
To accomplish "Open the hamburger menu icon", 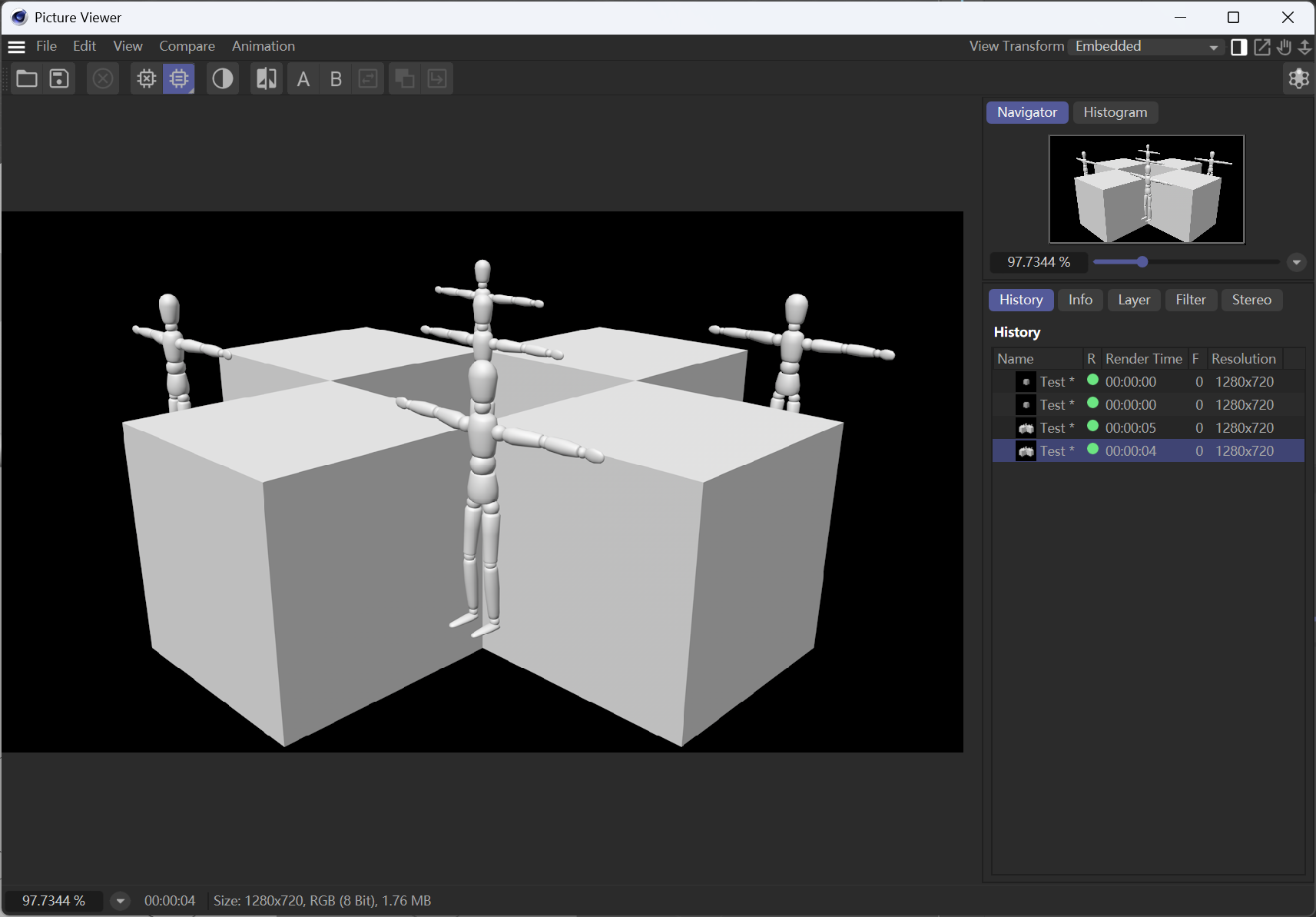I will point(16,46).
